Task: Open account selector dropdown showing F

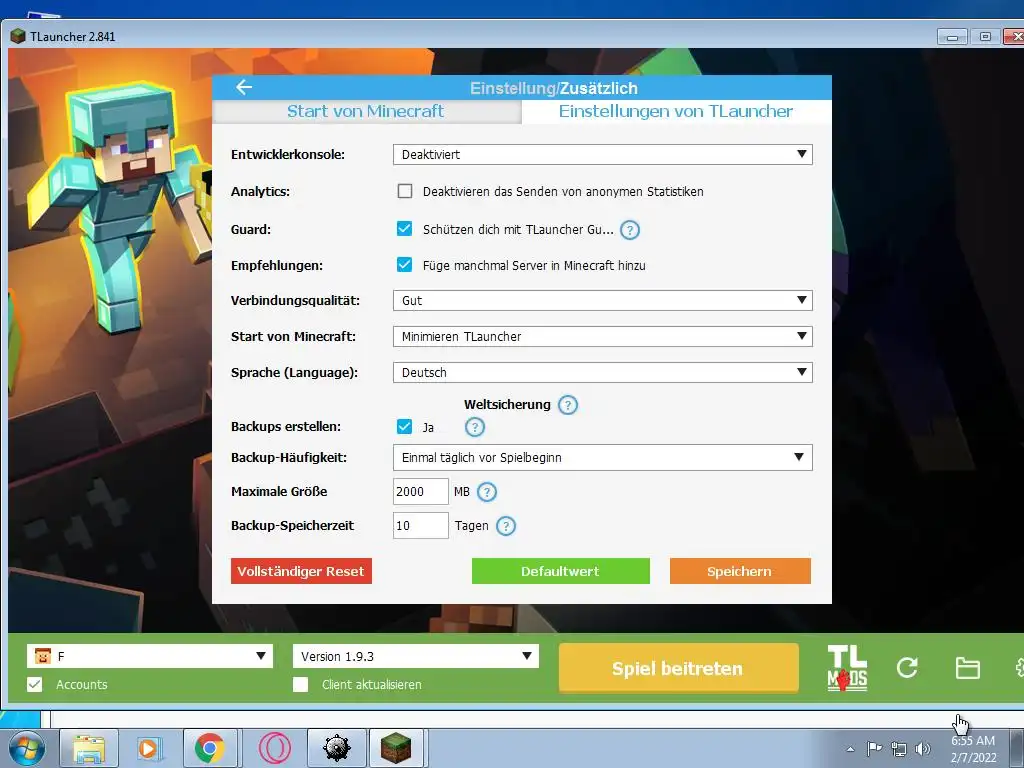Action: pos(150,656)
